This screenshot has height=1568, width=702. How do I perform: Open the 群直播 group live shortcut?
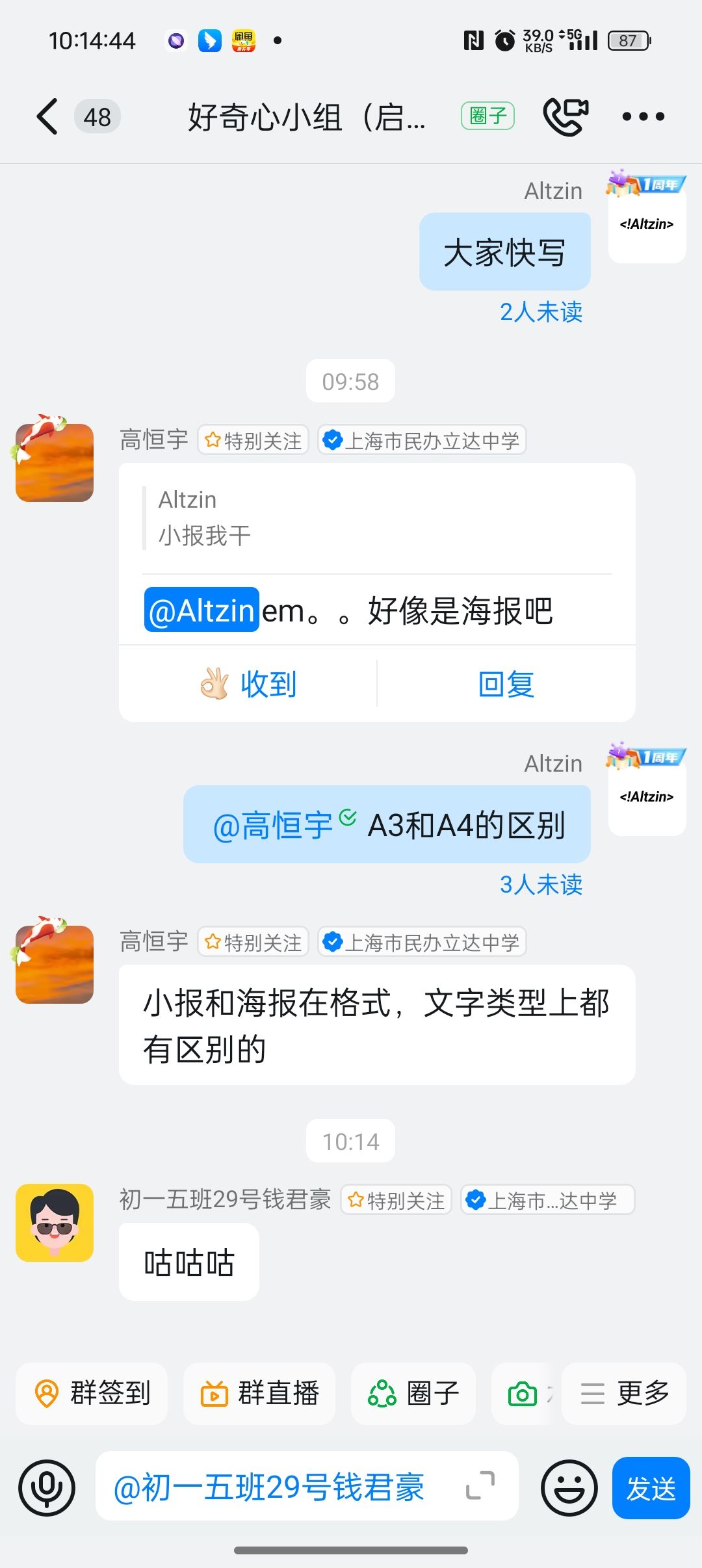point(259,1393)
